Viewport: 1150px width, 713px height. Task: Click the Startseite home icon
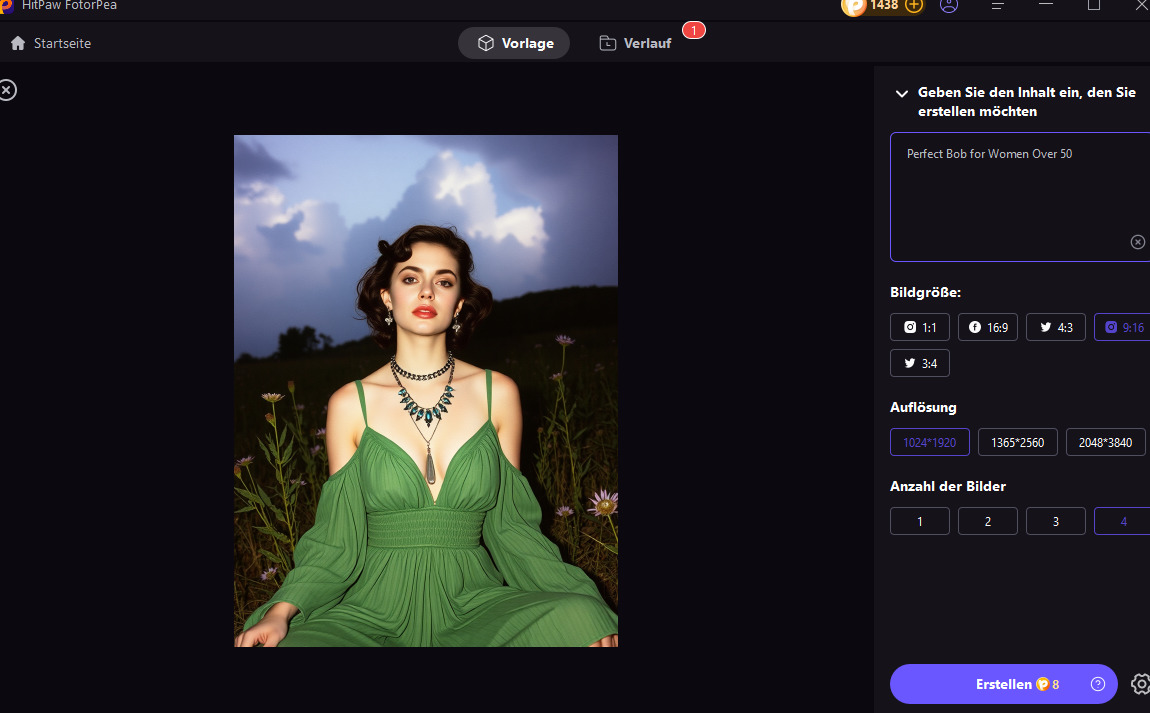pos(18,43)
